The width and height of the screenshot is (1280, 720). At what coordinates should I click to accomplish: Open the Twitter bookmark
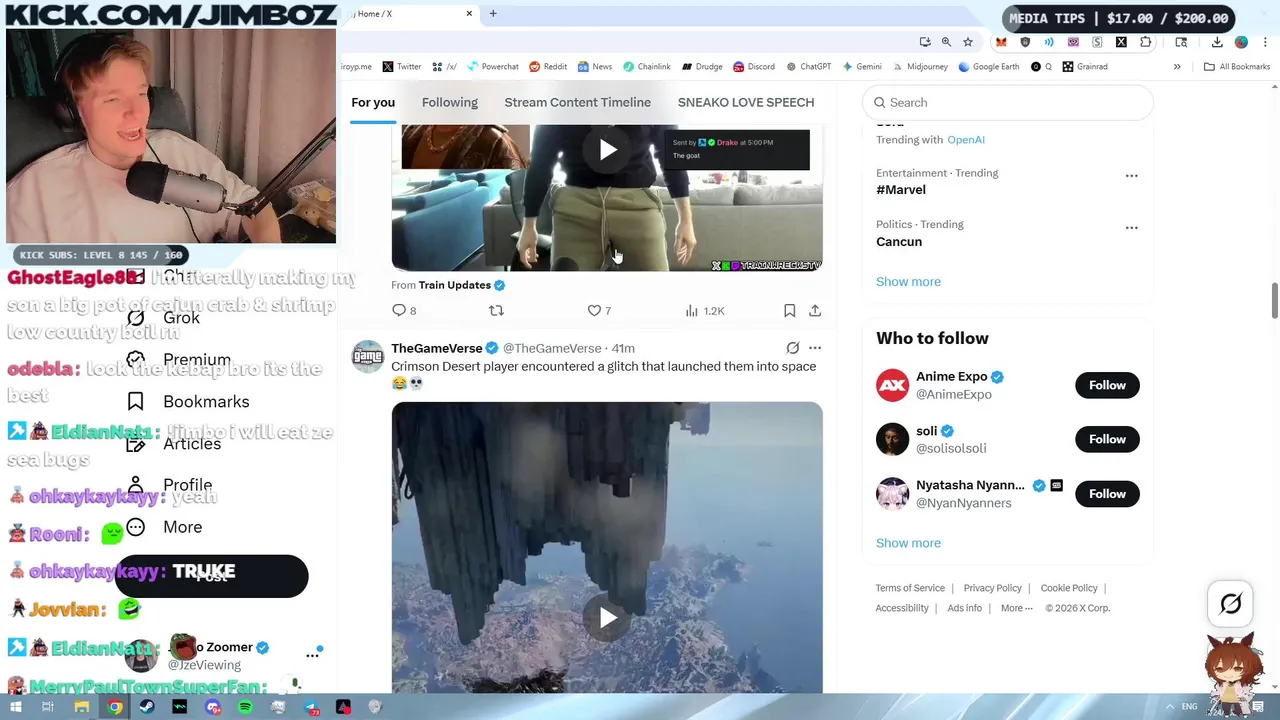pos(401,67)
